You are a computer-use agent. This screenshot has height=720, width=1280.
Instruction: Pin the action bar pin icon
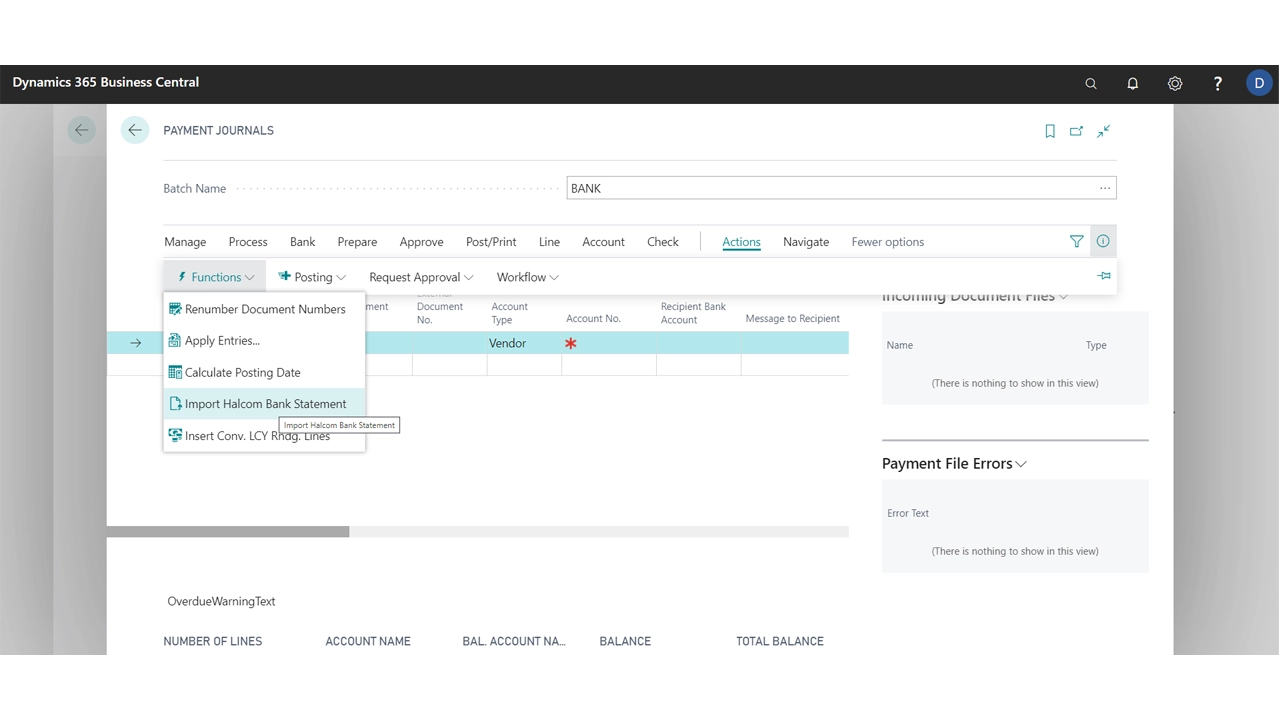tap(1104, 276)
